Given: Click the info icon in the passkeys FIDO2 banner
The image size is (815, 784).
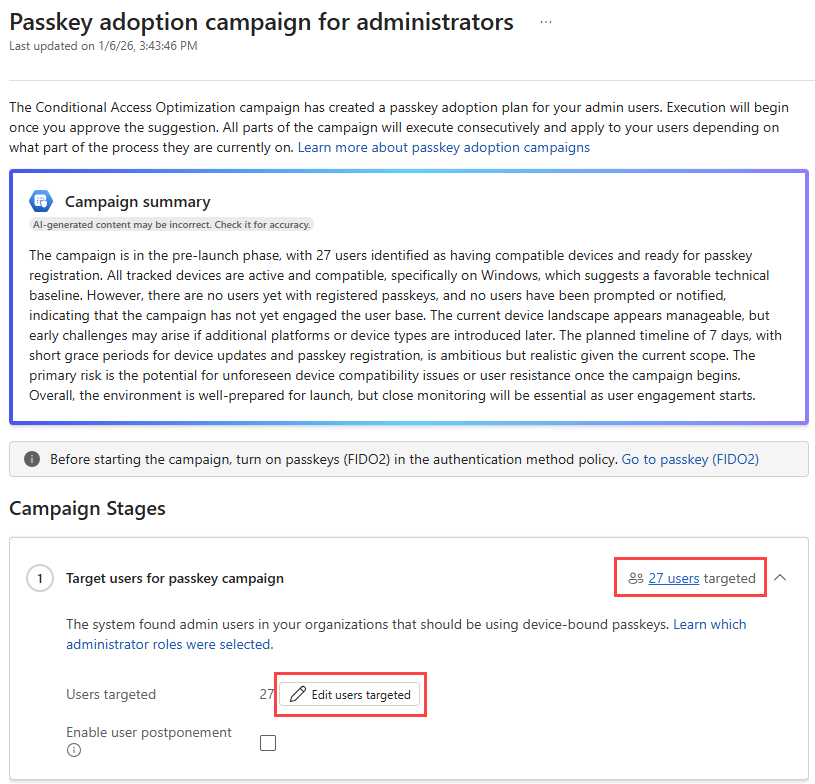Looking at the screenshot, I should pyautogui.click(x=31, y=458).
